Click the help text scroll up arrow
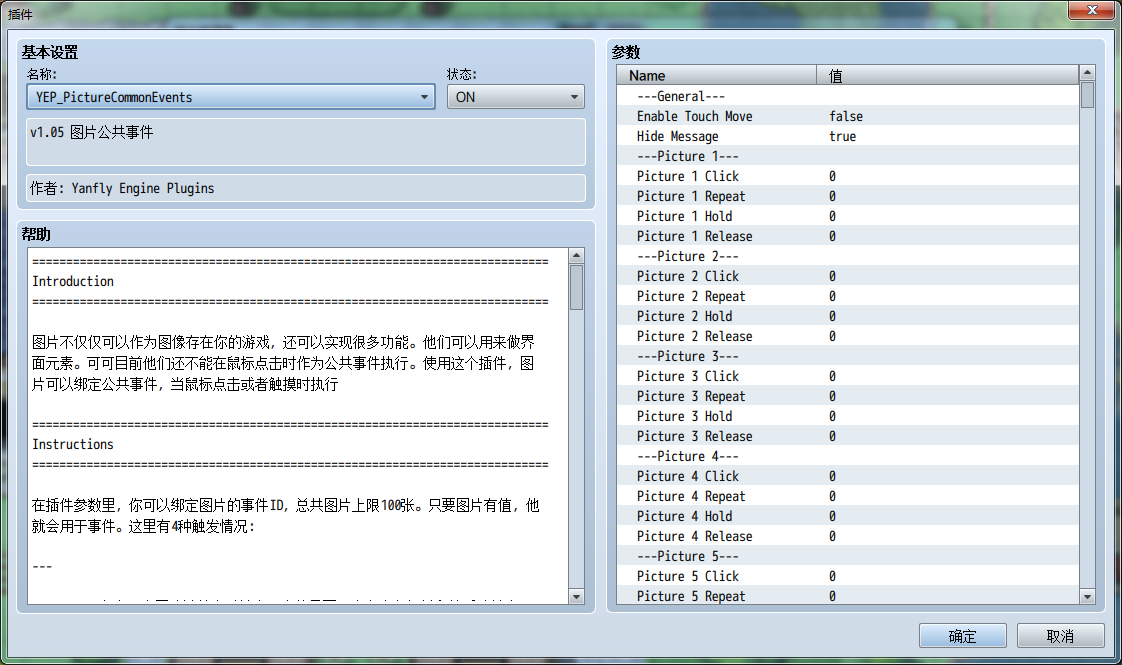 [x=577, y=256]
